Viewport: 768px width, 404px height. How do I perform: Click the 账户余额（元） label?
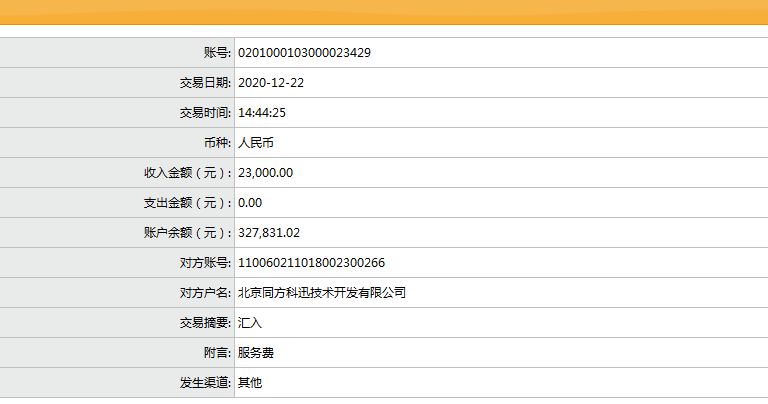(187, 233)
